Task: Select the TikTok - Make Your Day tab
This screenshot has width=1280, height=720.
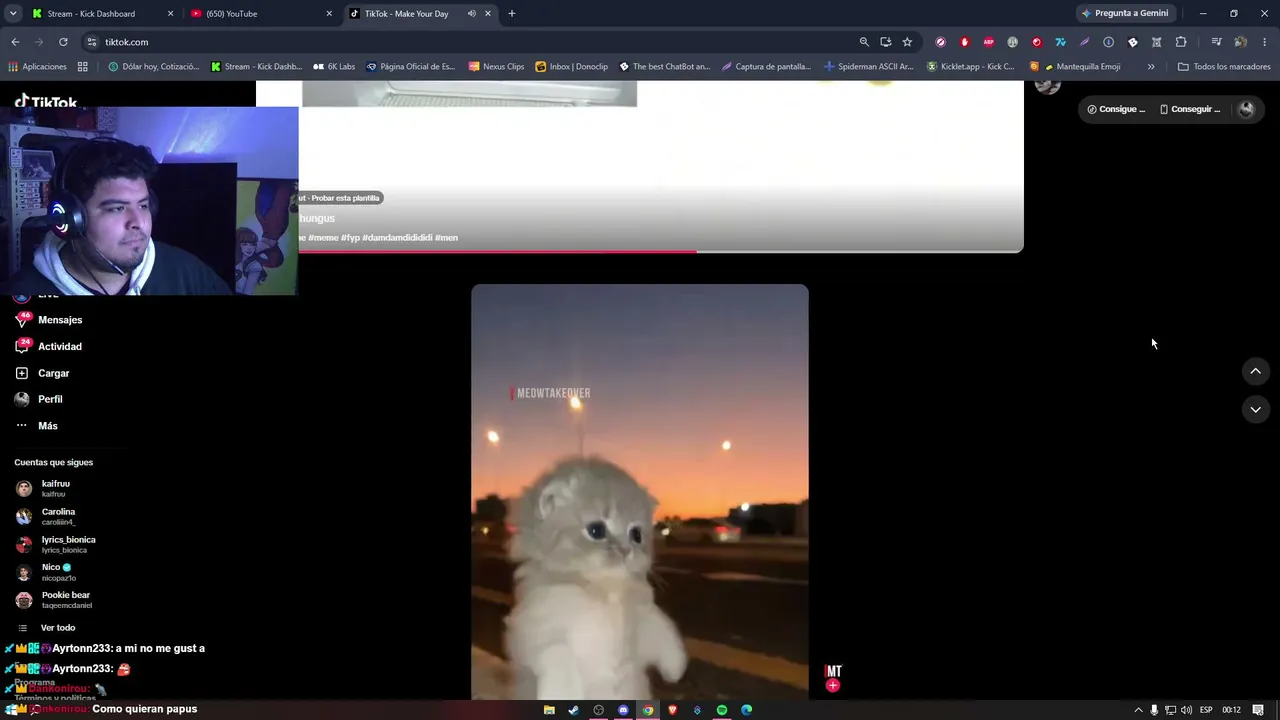Action: pos(420,14)
